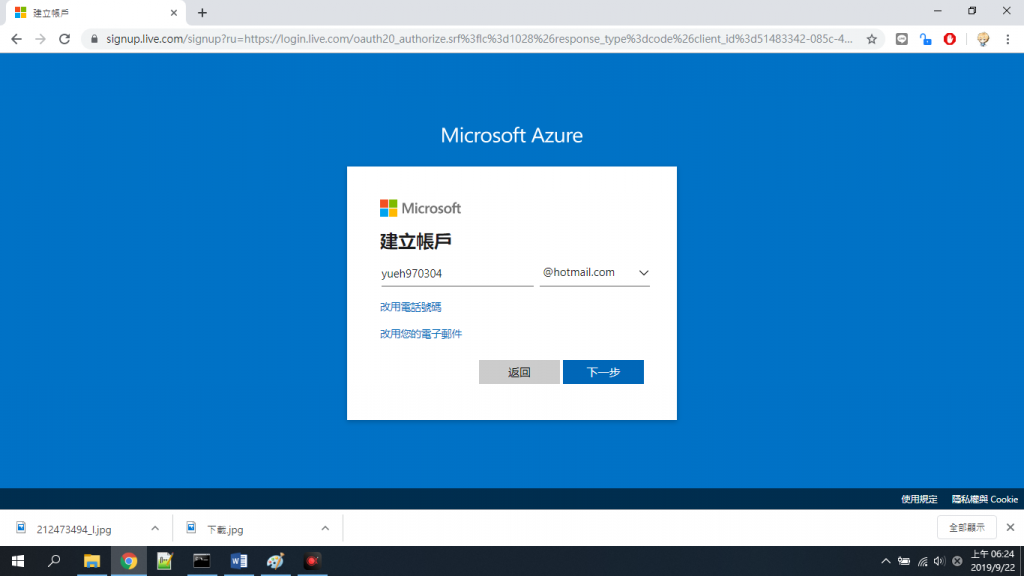Screen dimensions: 1024x576
Task: Open the network Wi-Fi tray icon
Action: pos(922,561)
